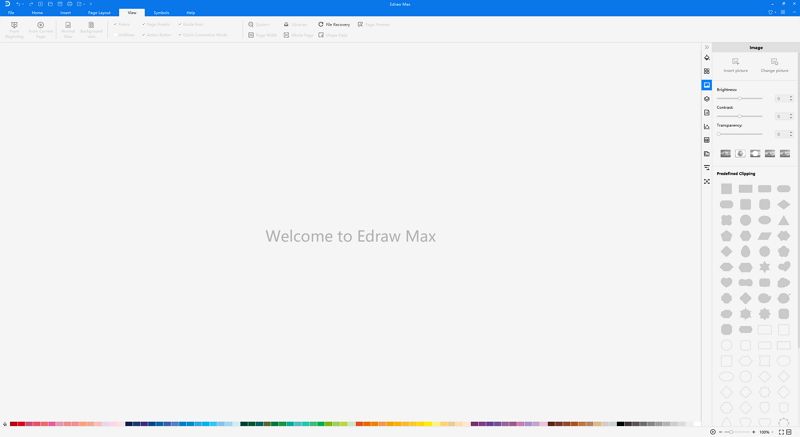Click the From Current Page icon
800x437 pixels.
[x=40, y=25]
